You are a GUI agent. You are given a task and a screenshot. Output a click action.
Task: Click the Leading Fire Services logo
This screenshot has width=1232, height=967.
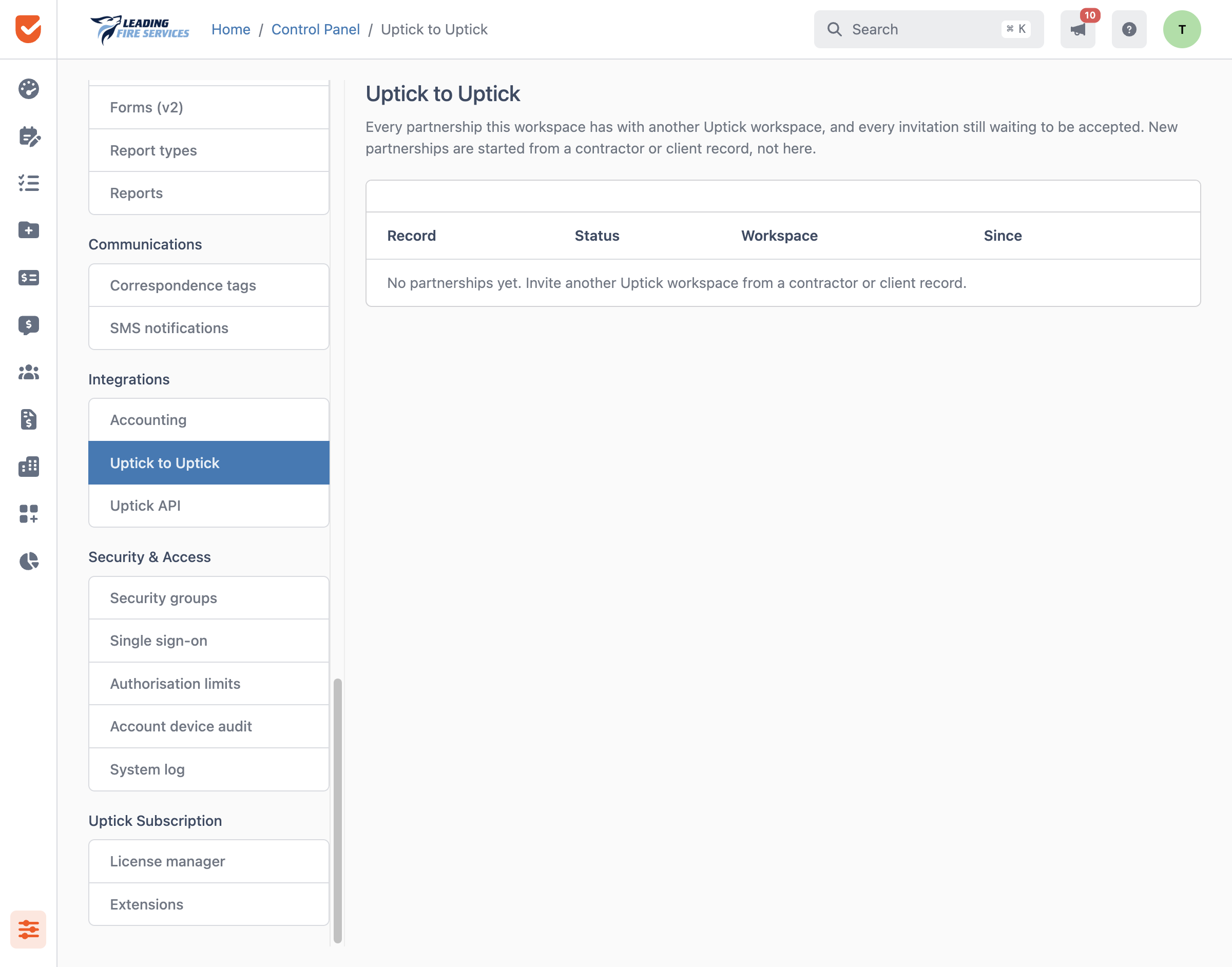tap(139, 29)
